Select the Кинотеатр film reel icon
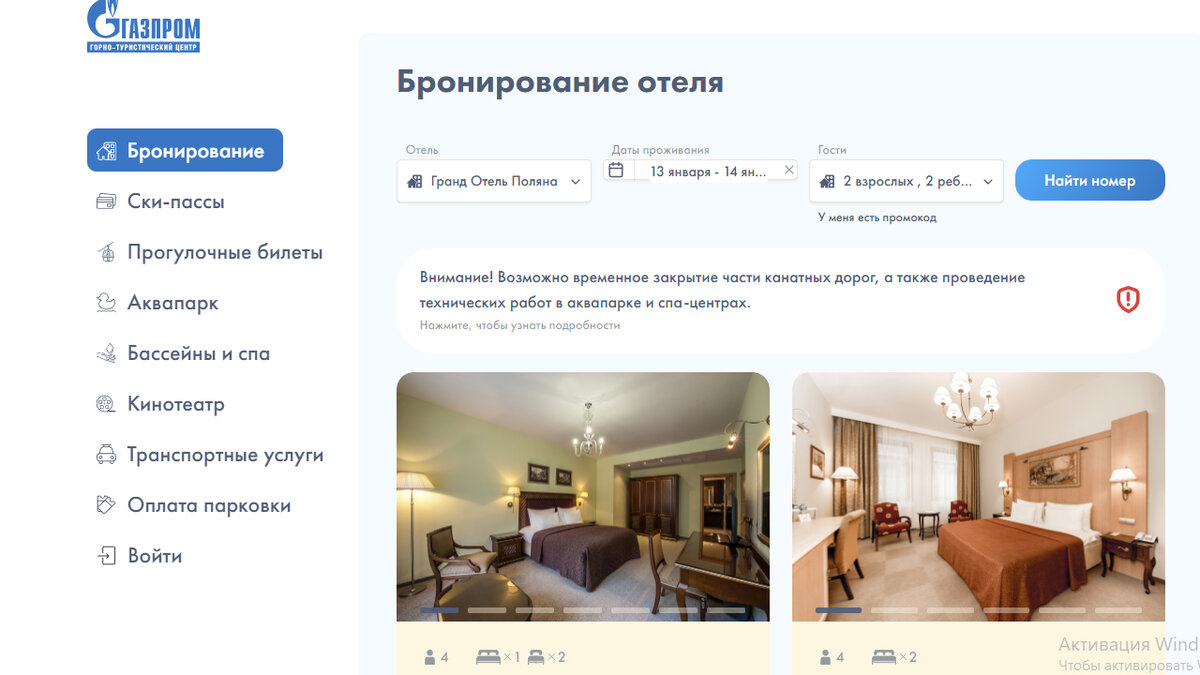 point(105,404)
